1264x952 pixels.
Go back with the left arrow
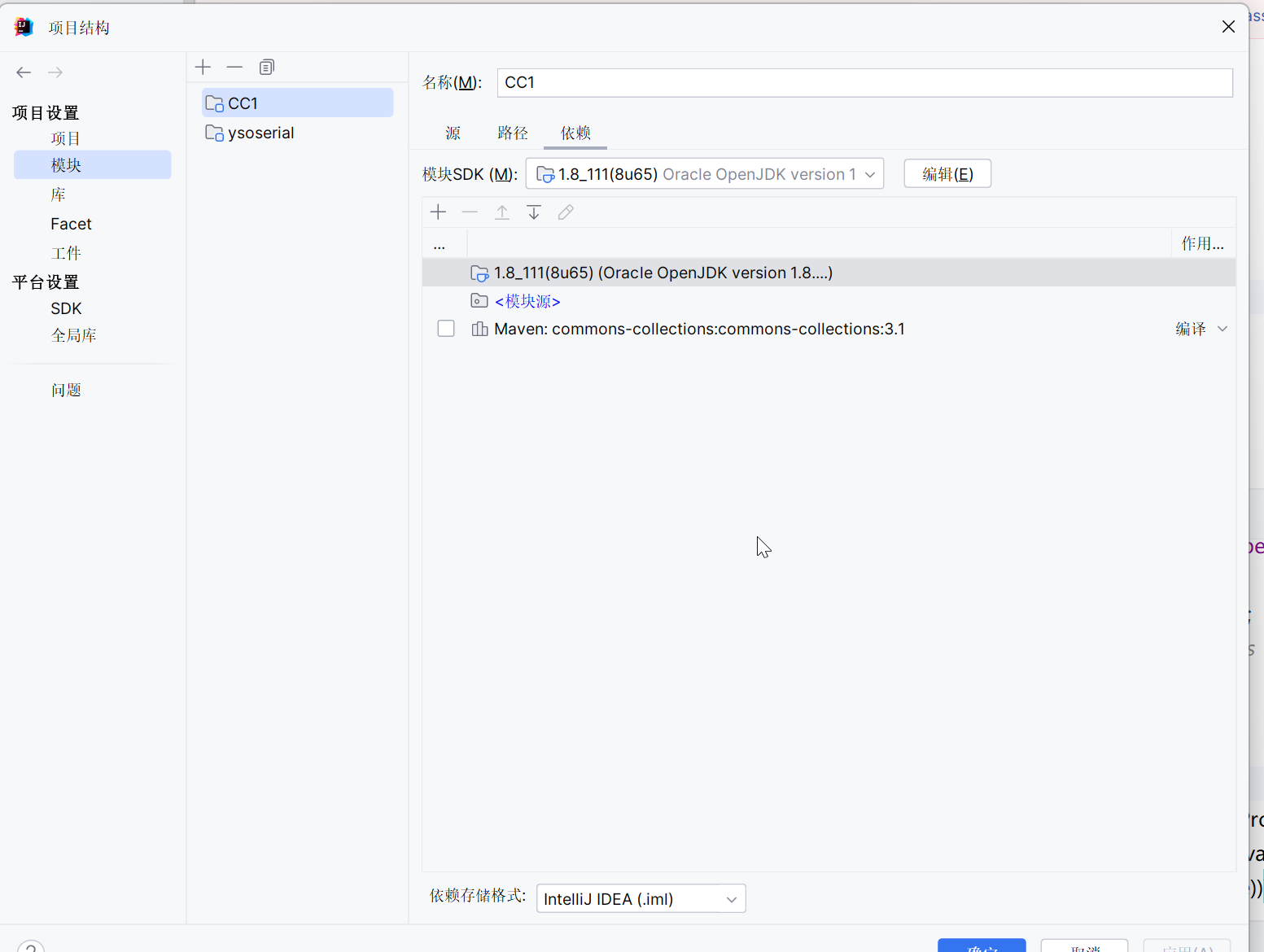[x=24, y=72]
